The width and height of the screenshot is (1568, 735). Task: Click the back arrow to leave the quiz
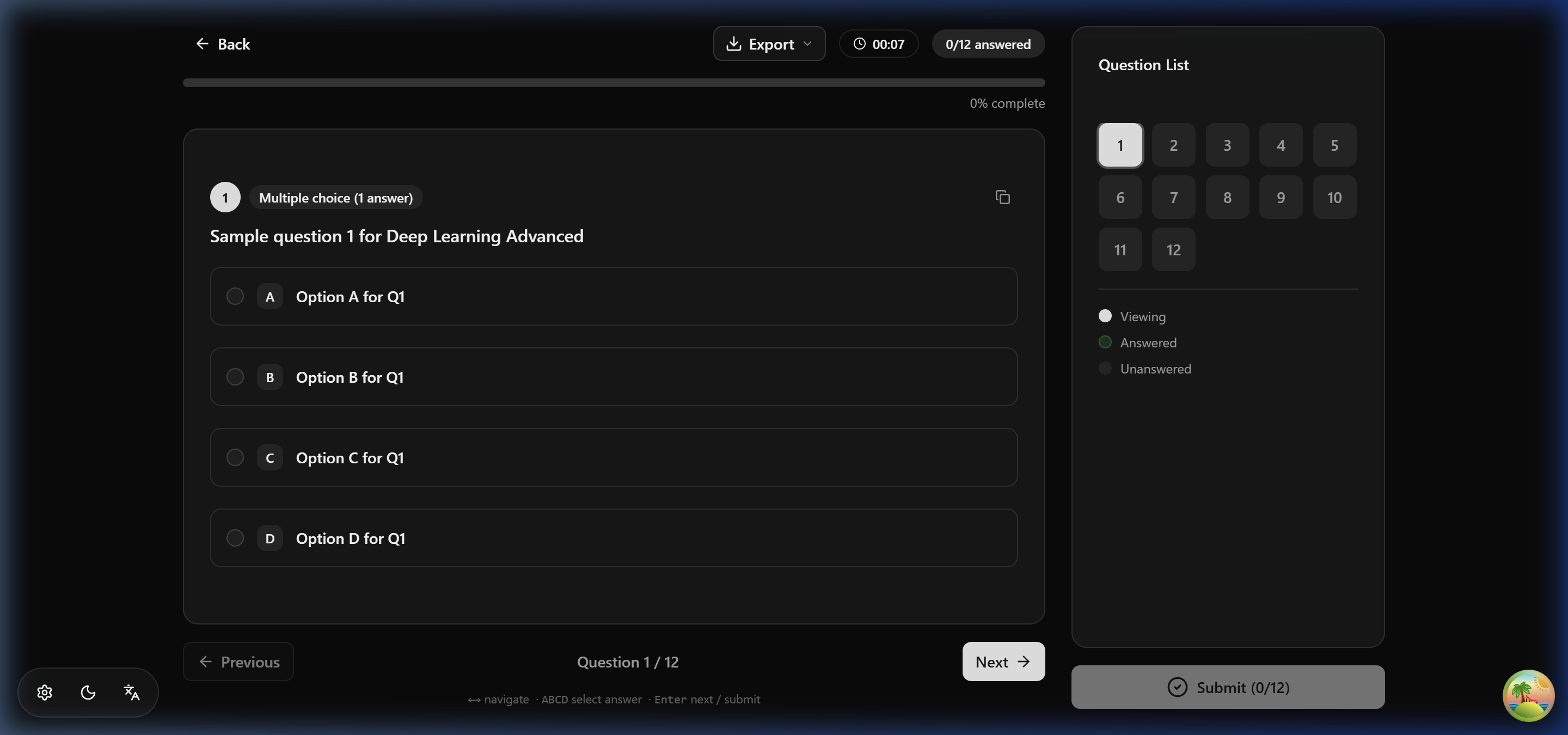point(203,43)
